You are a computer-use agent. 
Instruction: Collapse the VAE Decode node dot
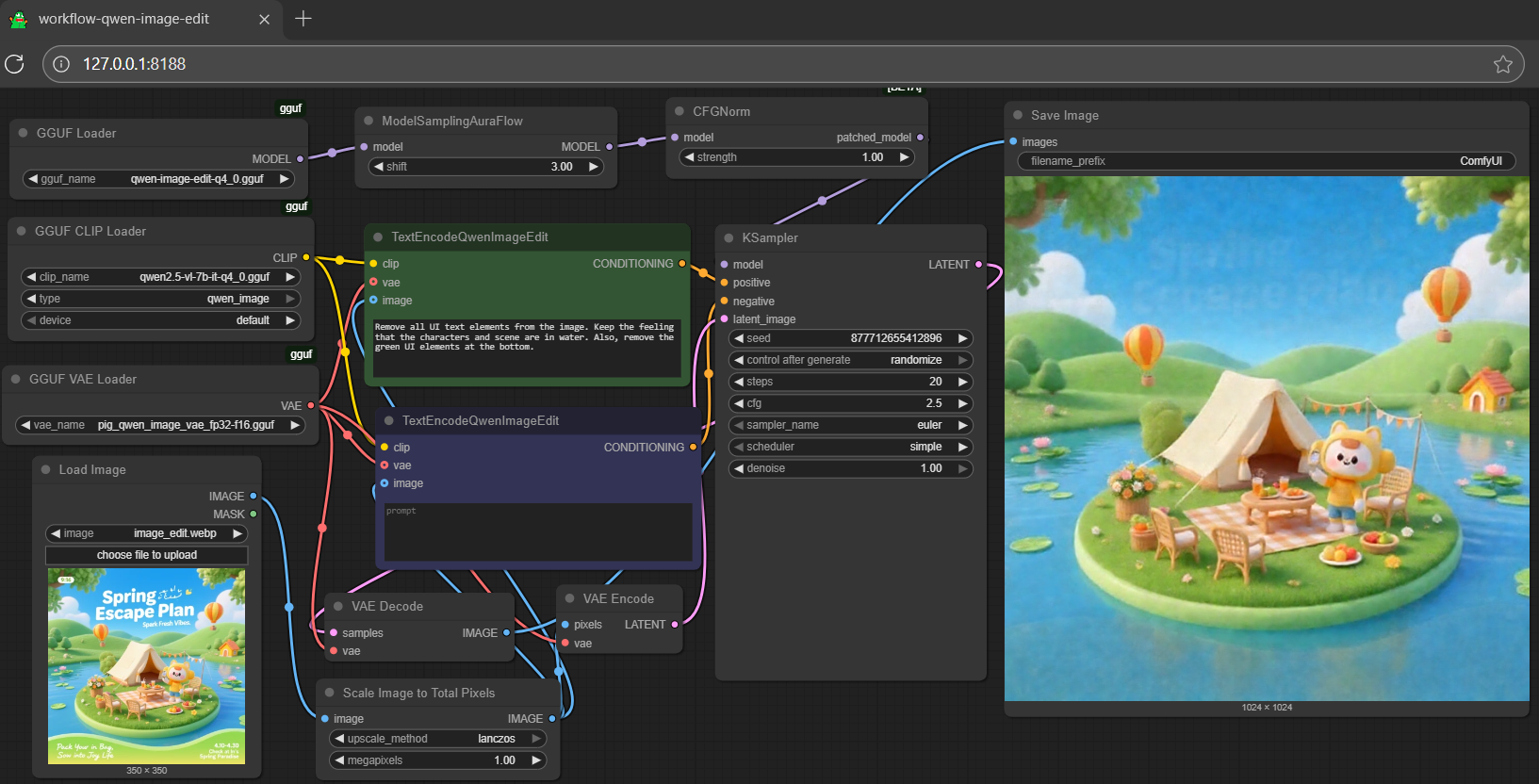coord(338,606)
